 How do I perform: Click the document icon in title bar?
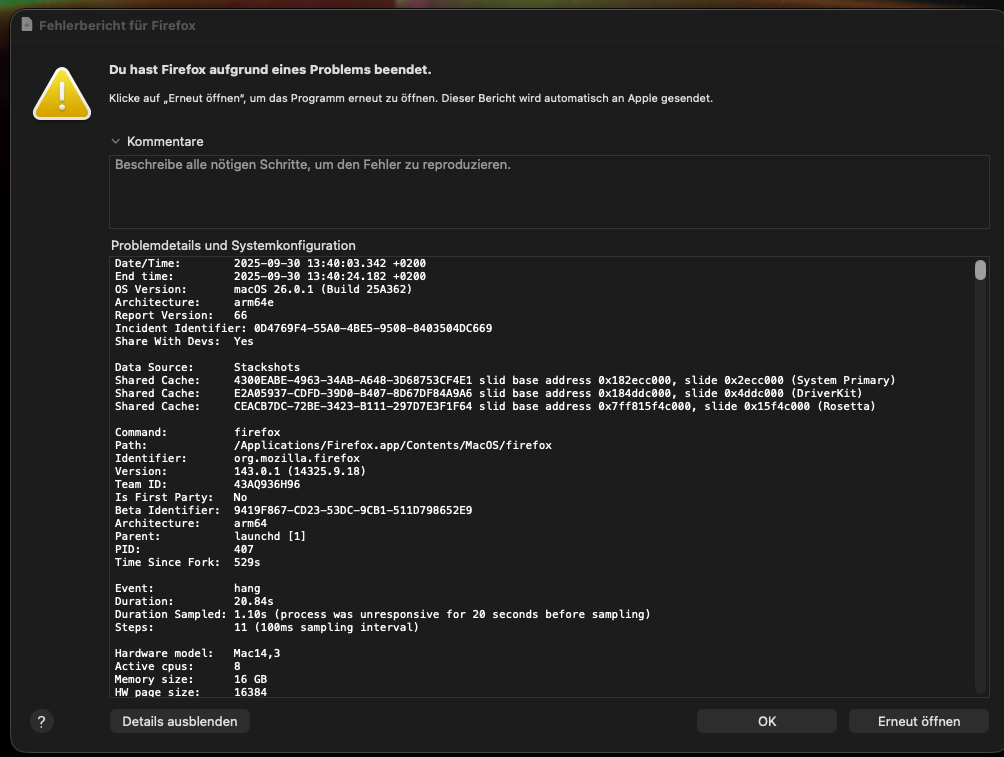(x=26, y=25)
